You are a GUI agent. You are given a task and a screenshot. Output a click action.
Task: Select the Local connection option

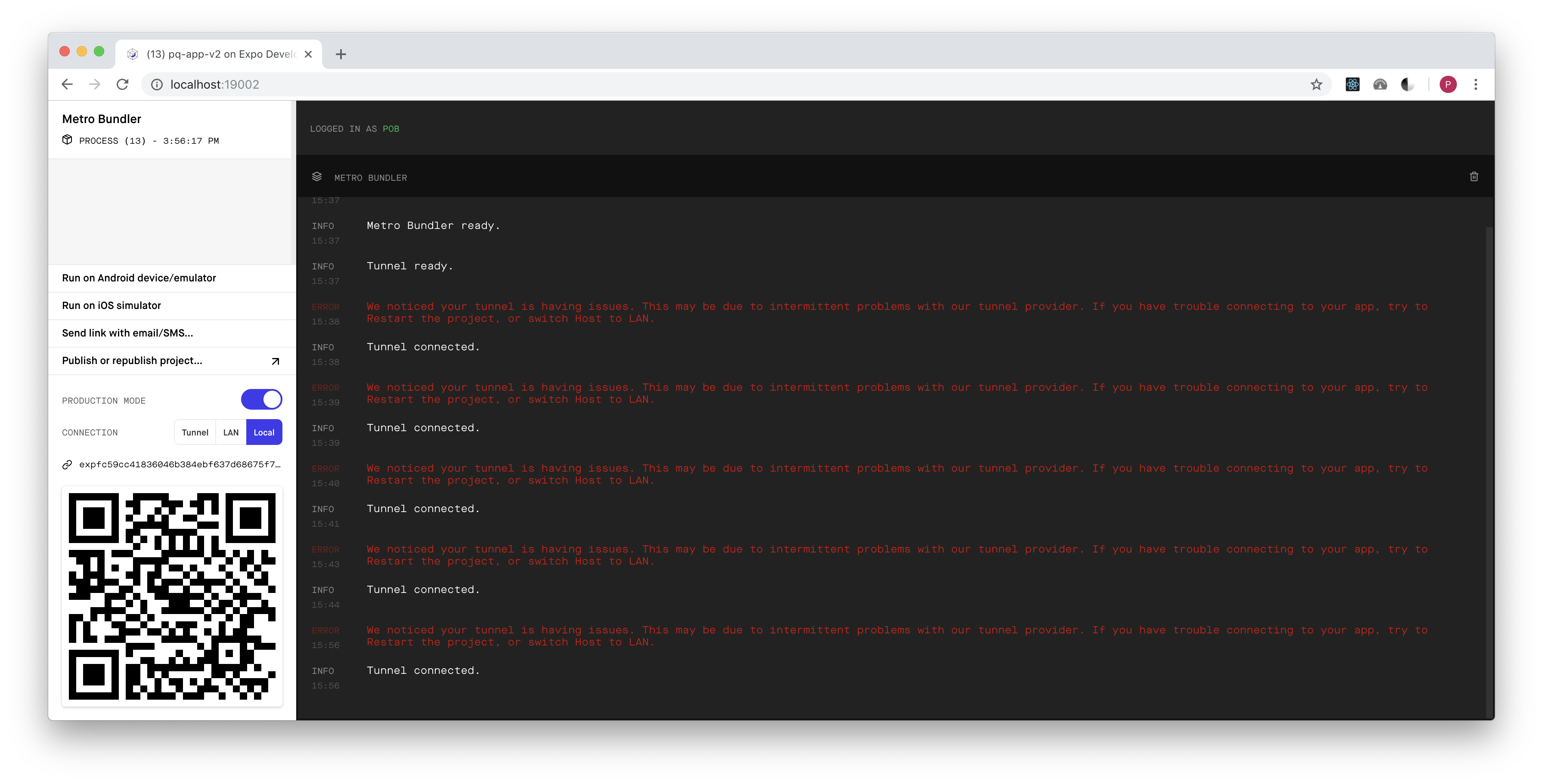(263, 432)
